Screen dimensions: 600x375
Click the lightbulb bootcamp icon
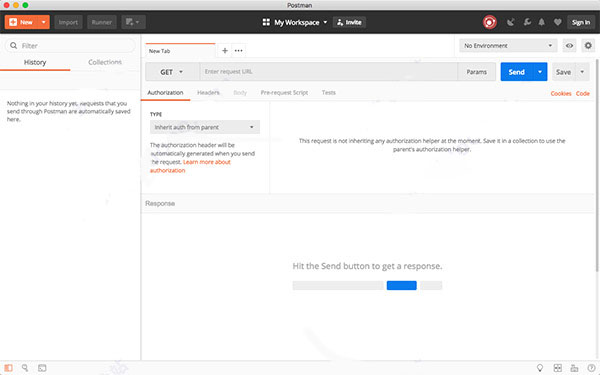click(x=540, y=368)
